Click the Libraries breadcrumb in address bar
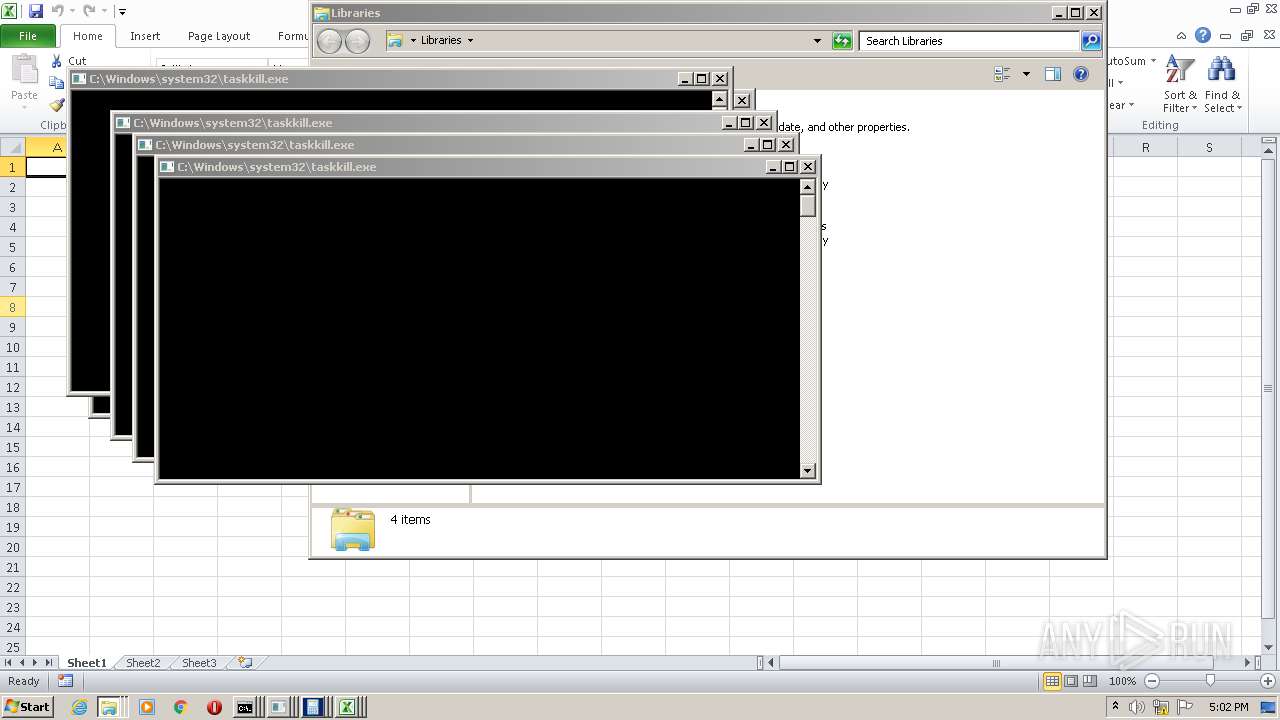The height and width of the screenshot is (720, 1280). tap(441, 41)
